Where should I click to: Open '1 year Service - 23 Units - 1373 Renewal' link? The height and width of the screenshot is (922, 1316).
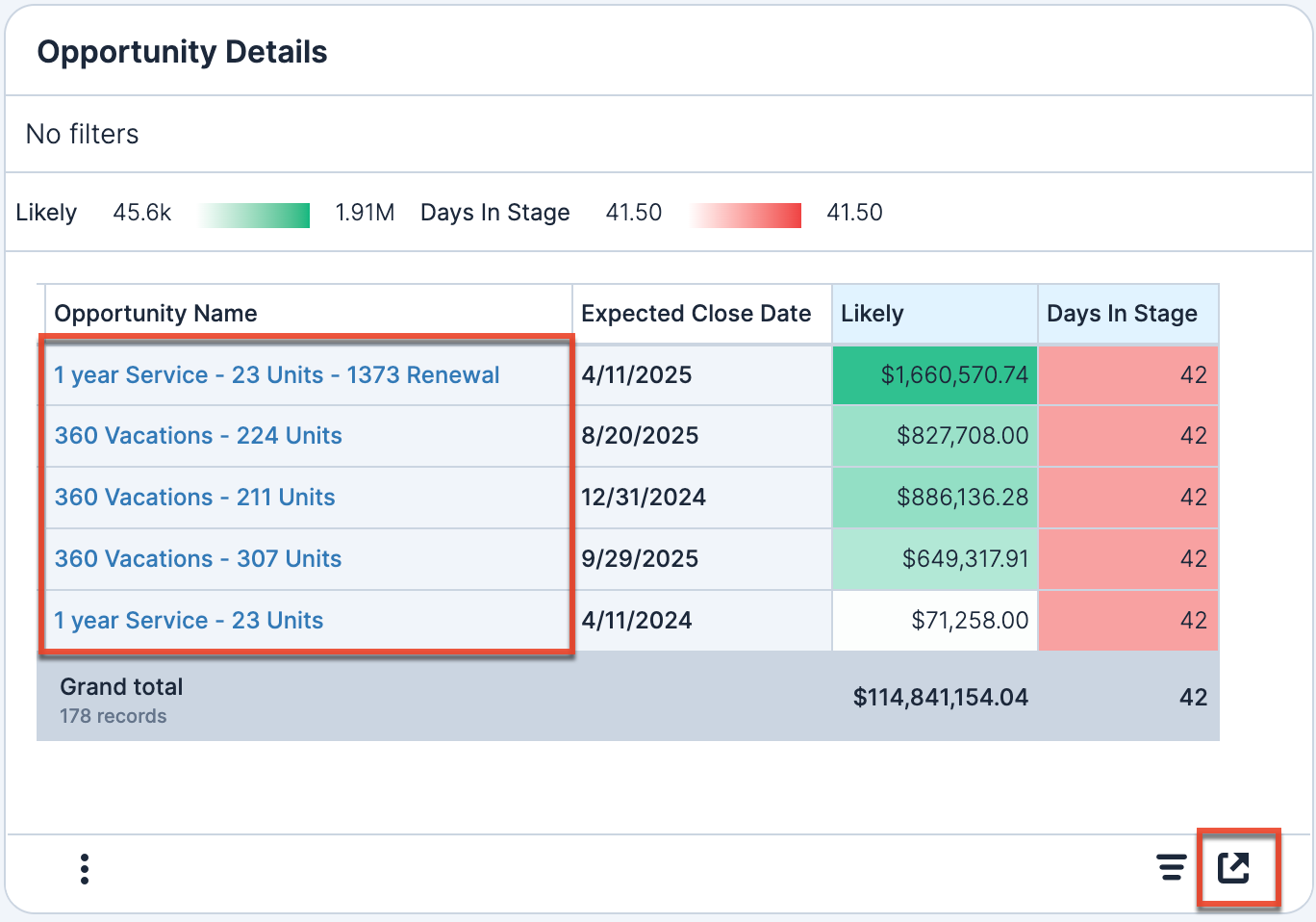tap(277, 375)
